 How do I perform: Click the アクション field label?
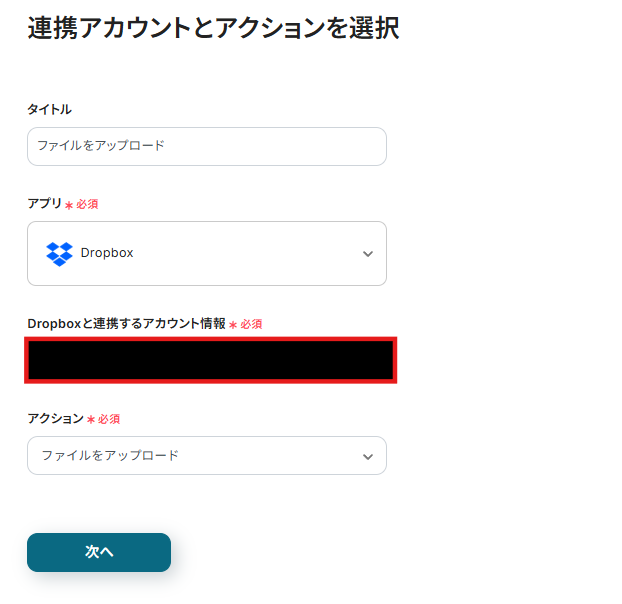pos(55,418)
